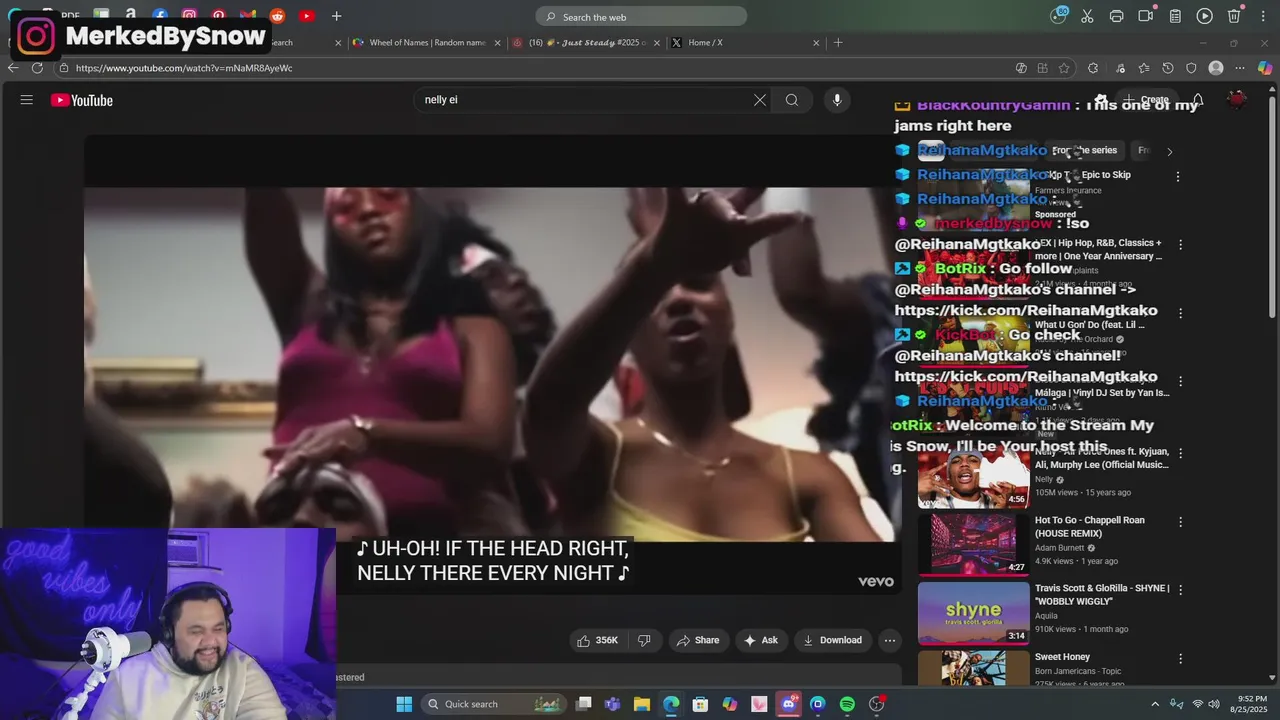Open the scissors screenshot tool in browser toolbar
Image resolution: width=1280 pixels, height=720 pixels.
pos(1087,16)
